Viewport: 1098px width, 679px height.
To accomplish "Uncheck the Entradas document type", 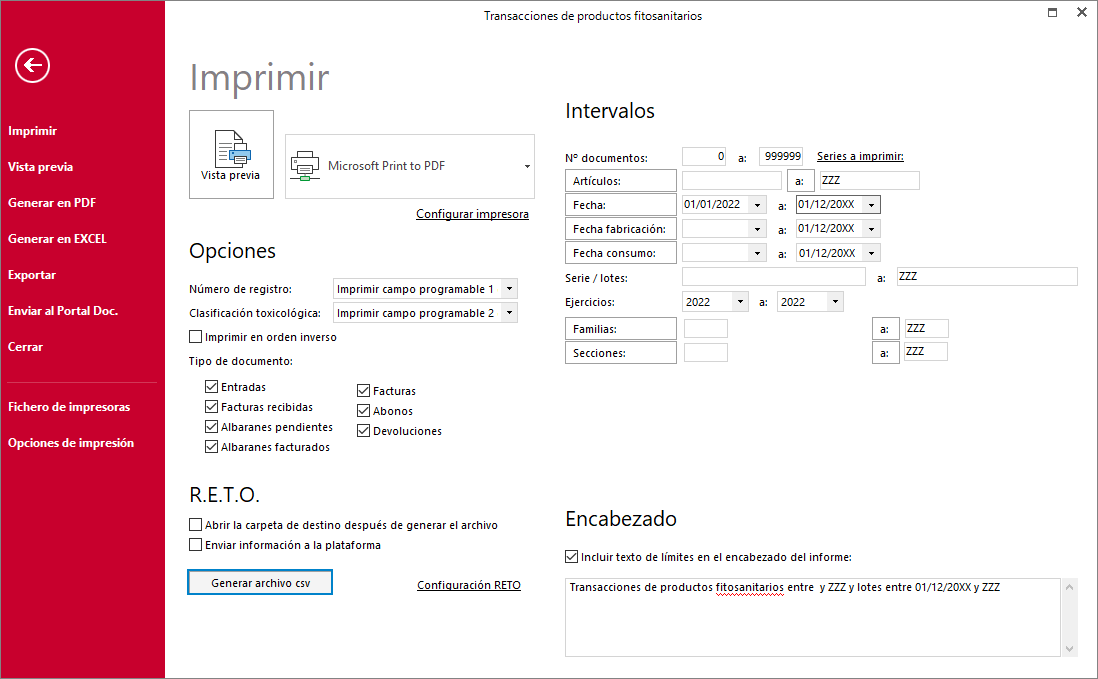I will tap(211, 386).
